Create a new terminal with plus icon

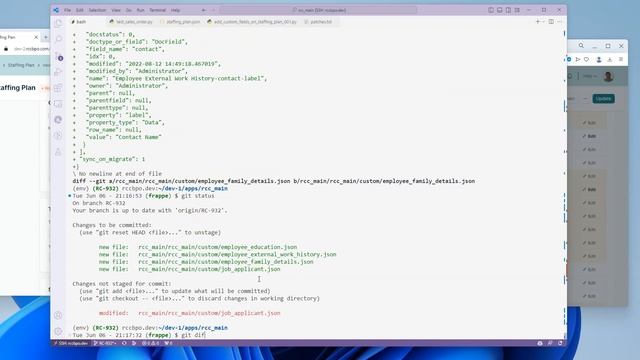[538, 22]
